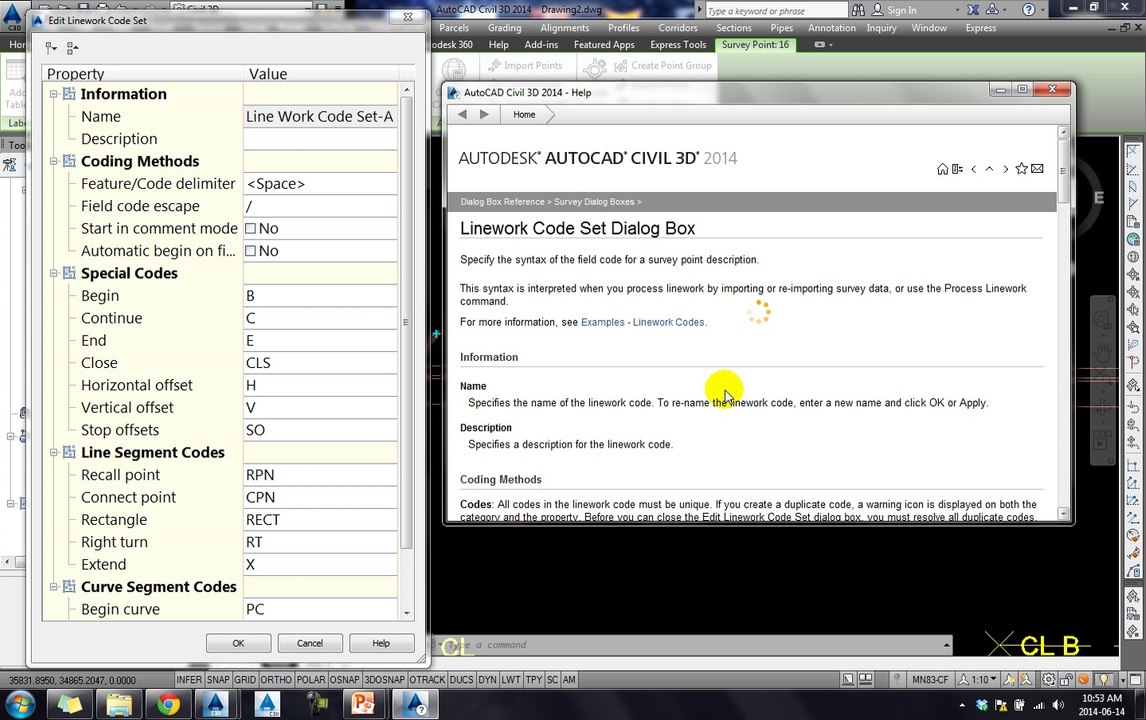Click Dialog Box Reference breadcrumb link
This screenshot has width=1146, height=720.
click(502, 202)
